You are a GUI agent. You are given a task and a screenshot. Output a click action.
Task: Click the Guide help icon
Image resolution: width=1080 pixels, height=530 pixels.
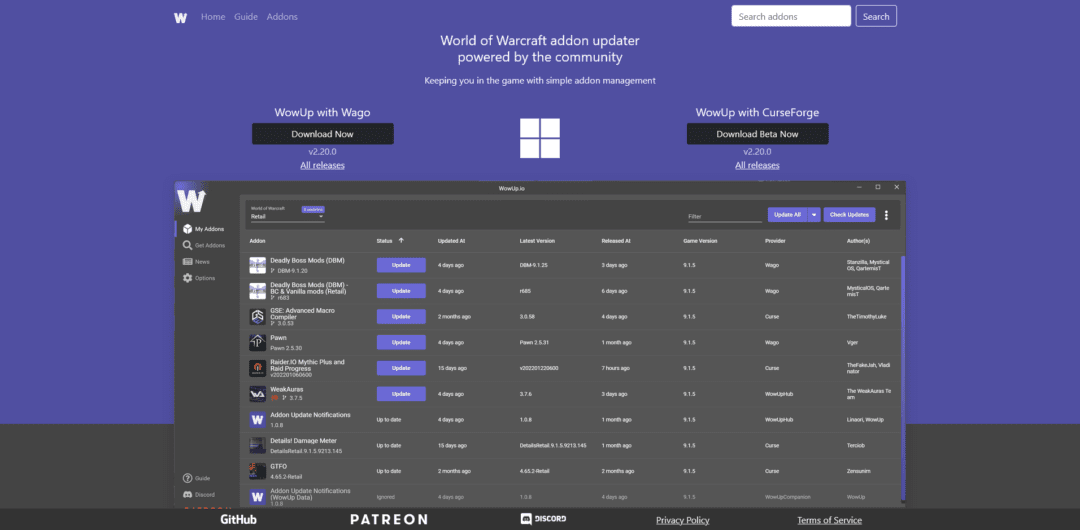tap(187, 479)
